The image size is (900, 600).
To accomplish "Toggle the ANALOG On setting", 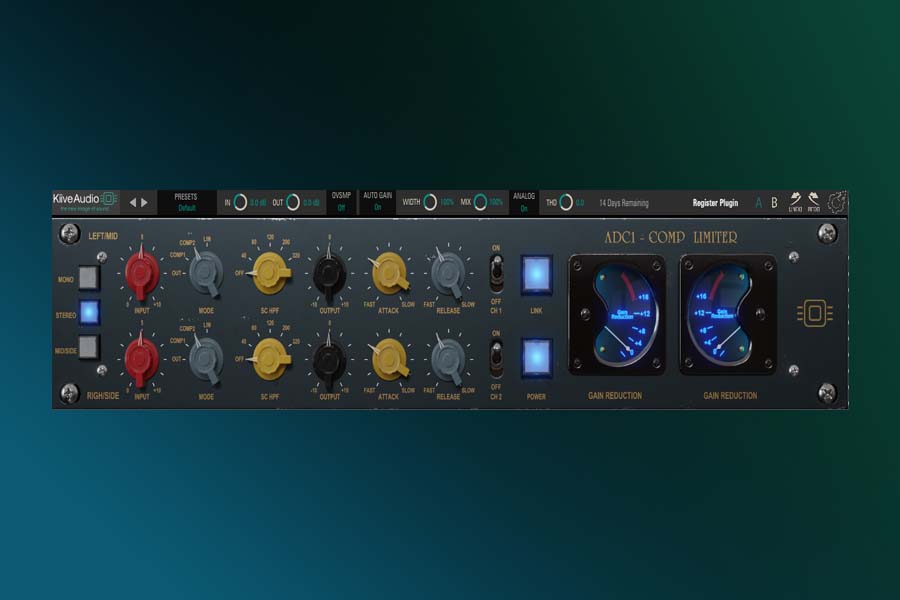I will click(523, 202).
